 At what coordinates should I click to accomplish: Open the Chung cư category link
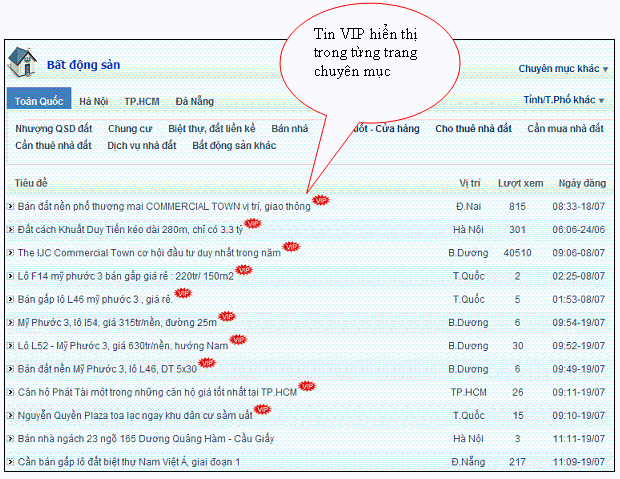click(130, 129)
